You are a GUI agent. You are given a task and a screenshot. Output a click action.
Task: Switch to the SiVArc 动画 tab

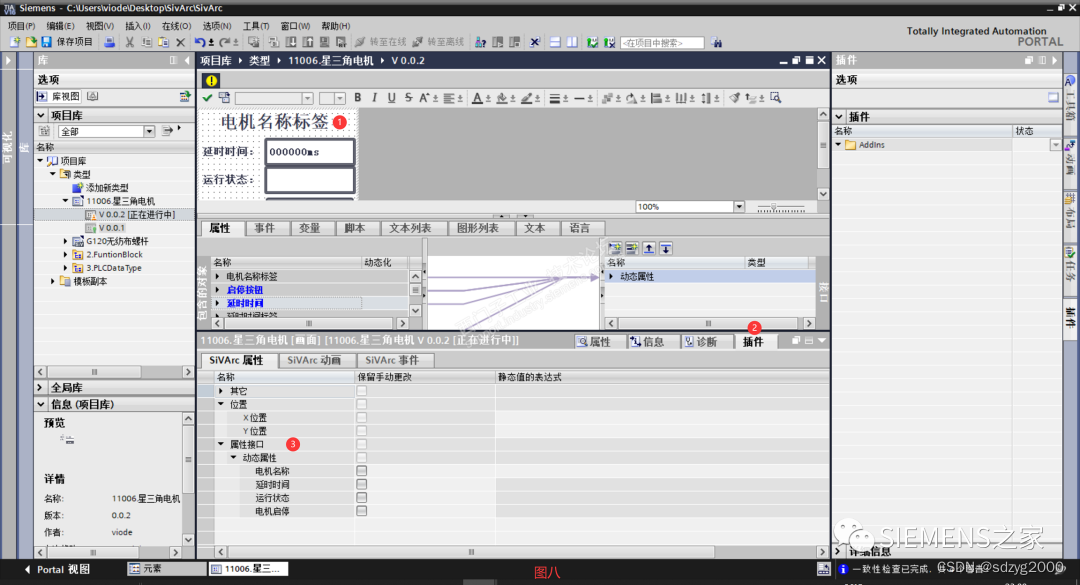pyautogui.click(x=314, y=360)
